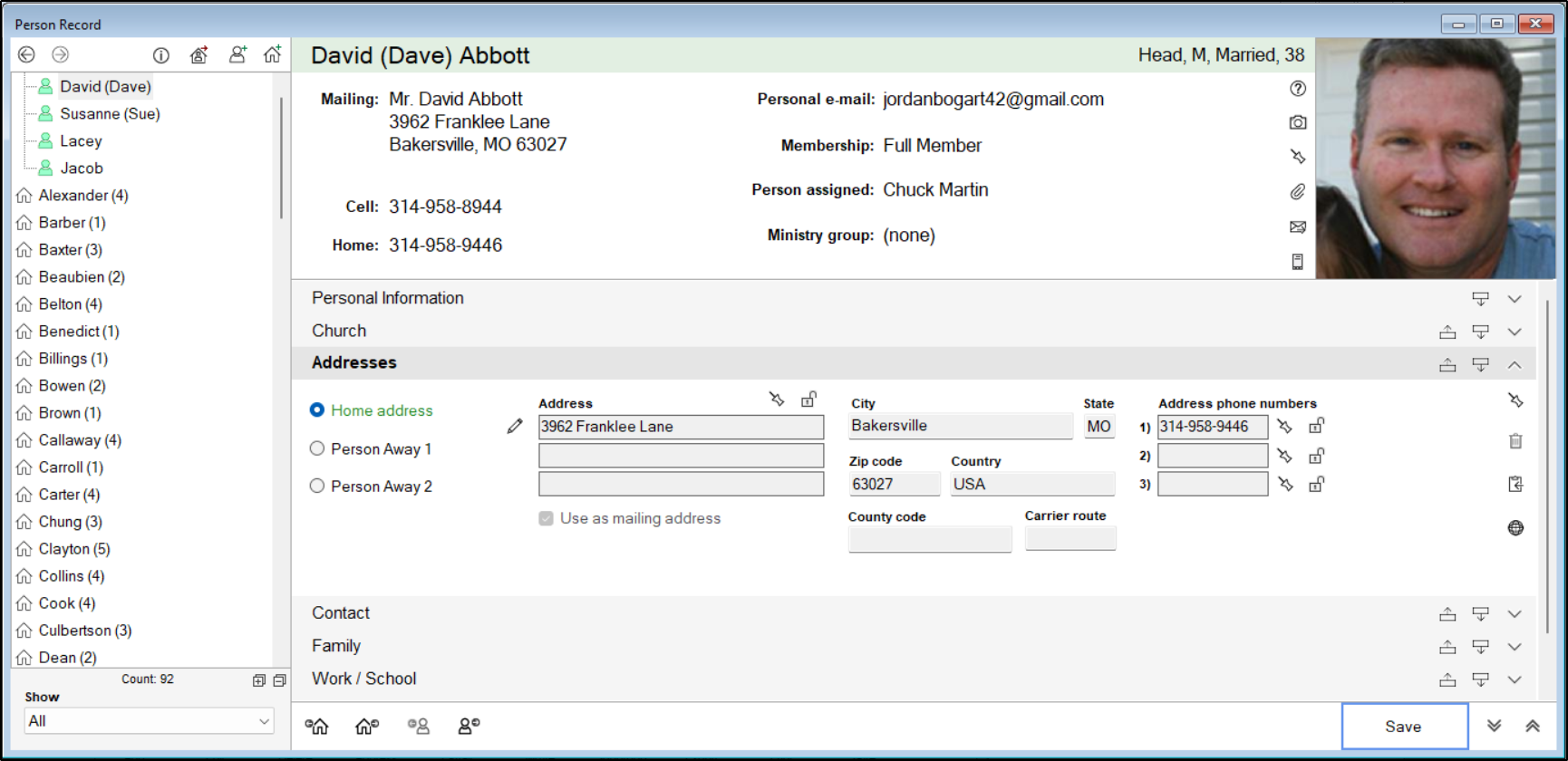Click the paperclip attachment icon

click(x=1298, y=192)
